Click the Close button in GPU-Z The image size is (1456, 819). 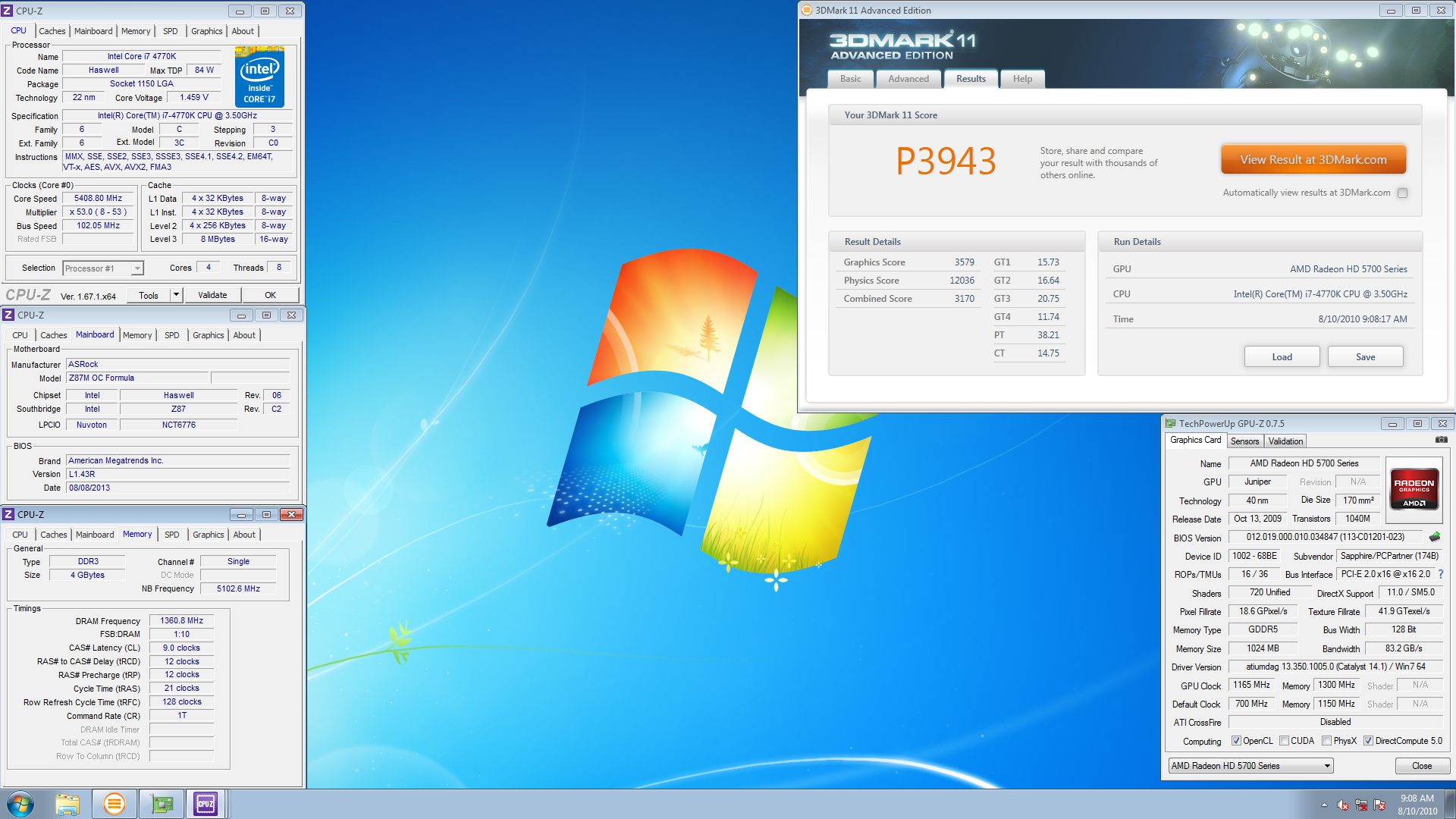(1422, 766)
